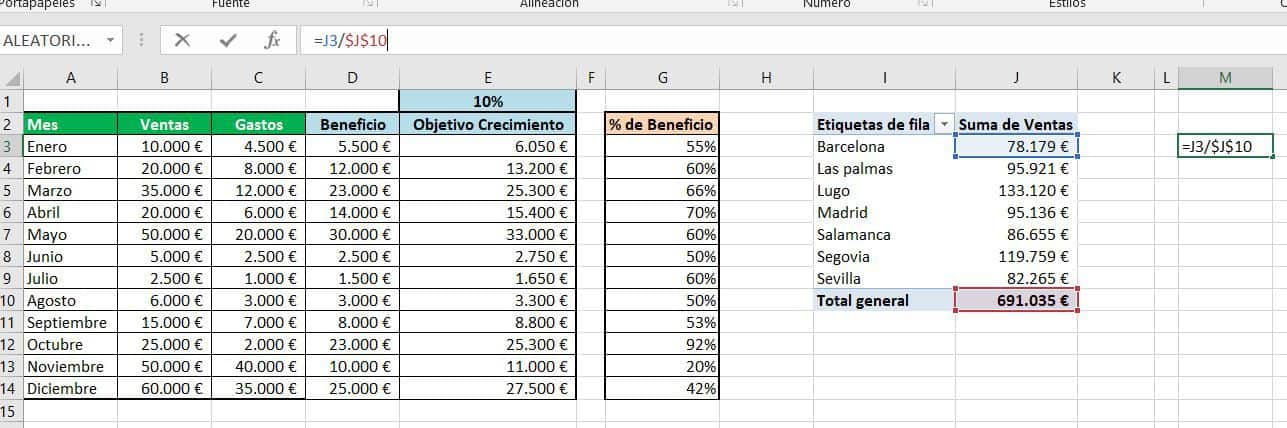The width and height of the screenshot is (1287, 428).
Task: Click the 20% benefit cell for Noviembre
Action: pyautogui.click(x=662, y=366)
